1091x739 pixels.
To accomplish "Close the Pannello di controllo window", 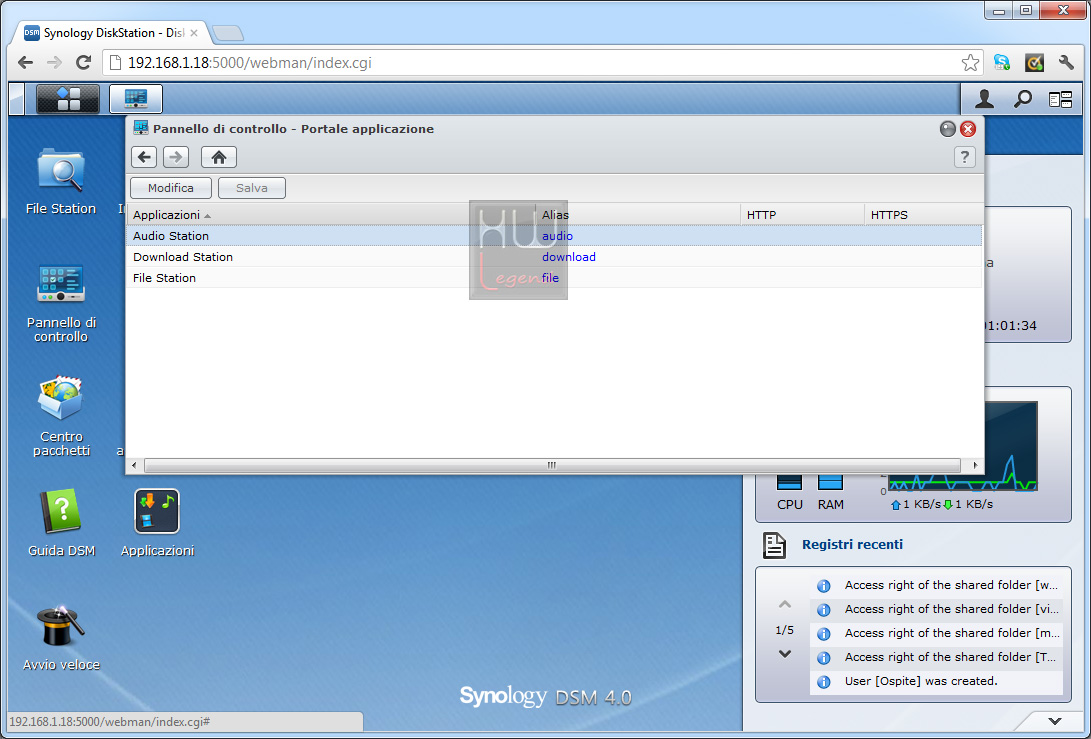I will coord(968,129).
